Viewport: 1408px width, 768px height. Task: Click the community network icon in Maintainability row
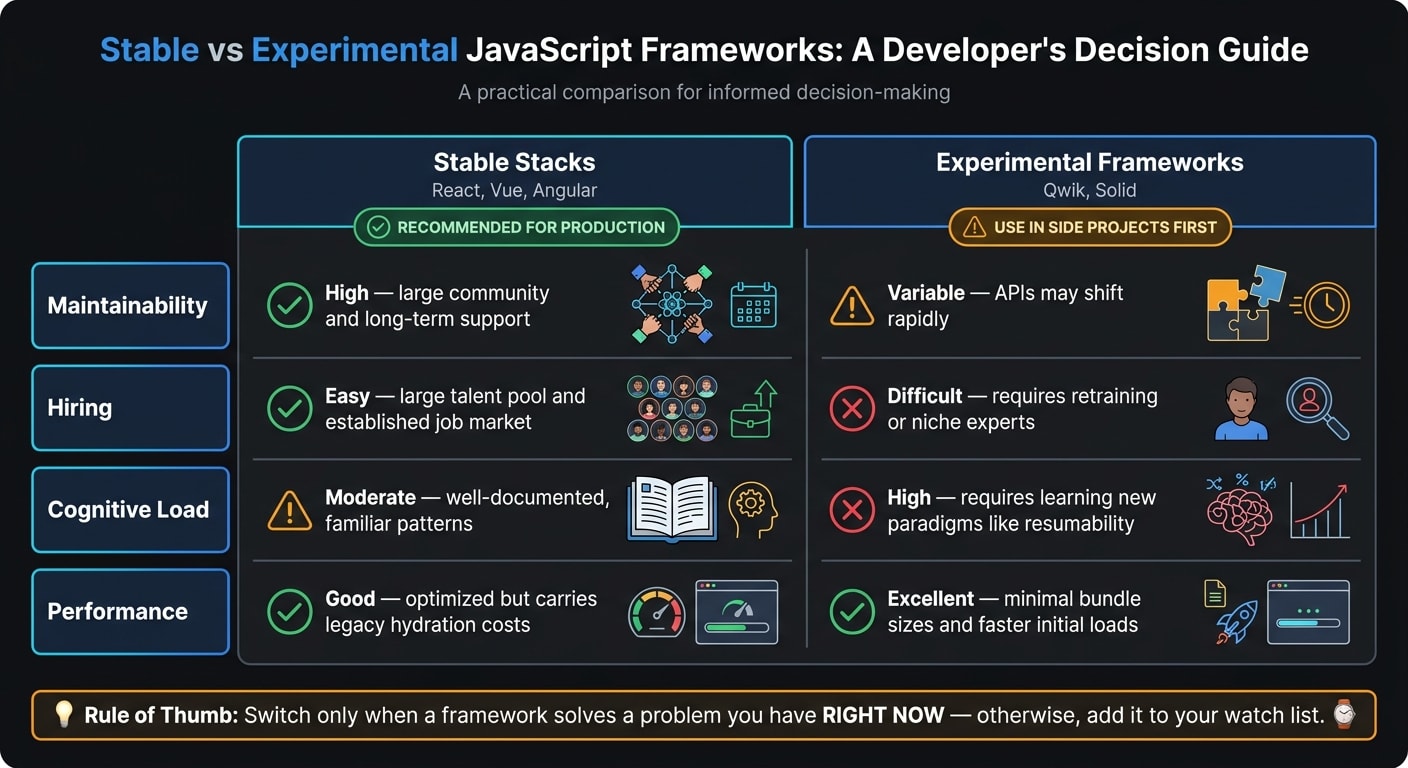point(672,305)
